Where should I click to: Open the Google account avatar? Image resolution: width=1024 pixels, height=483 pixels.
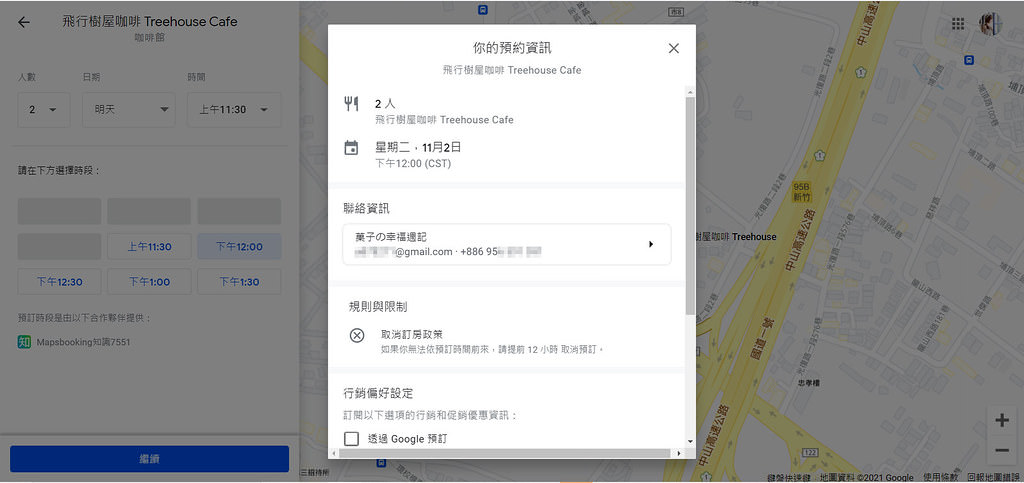pyautogui.click(x=990, y=24)
